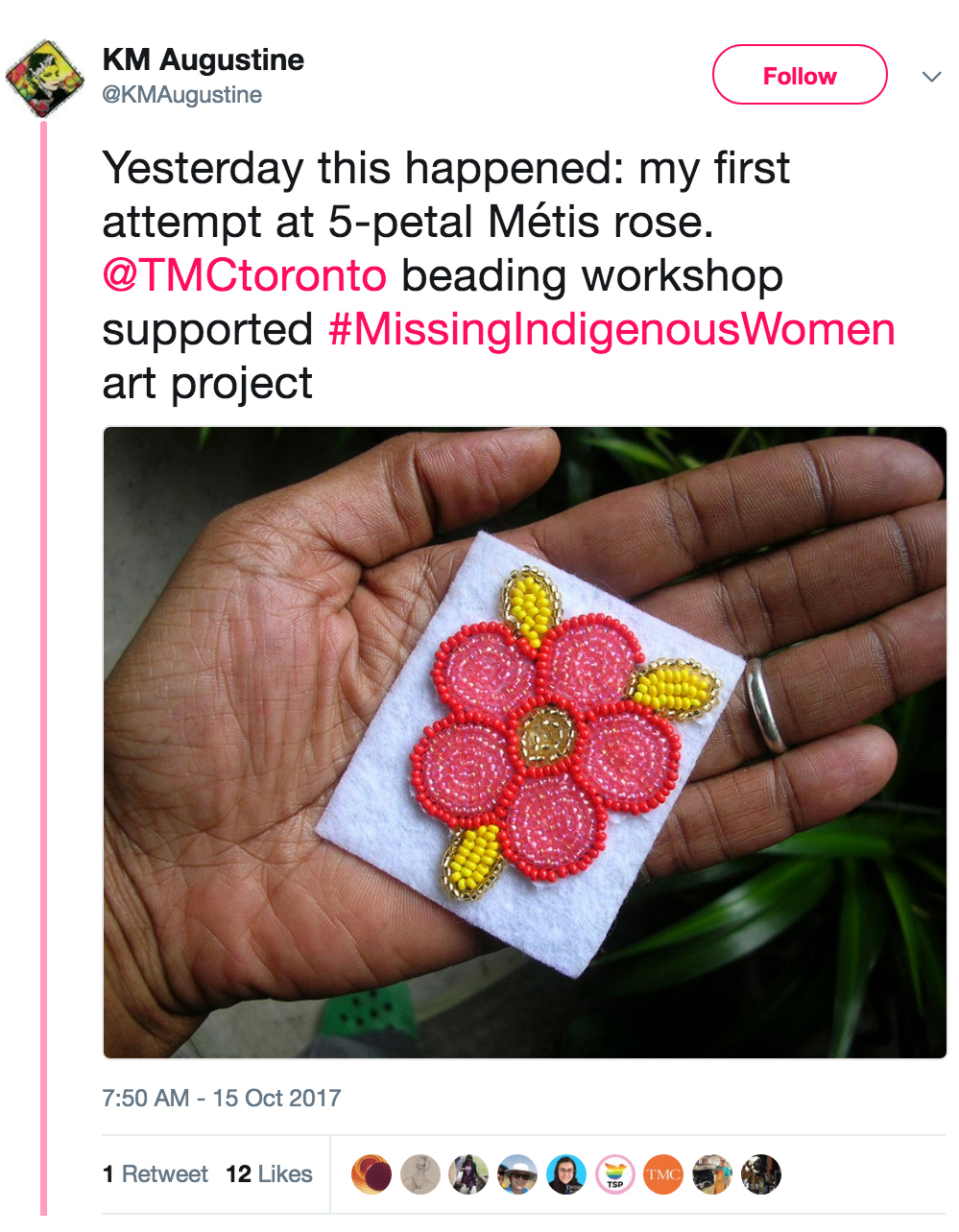
Task: Click the liker avatar with white sun hat
Action: coord(517,1174)
